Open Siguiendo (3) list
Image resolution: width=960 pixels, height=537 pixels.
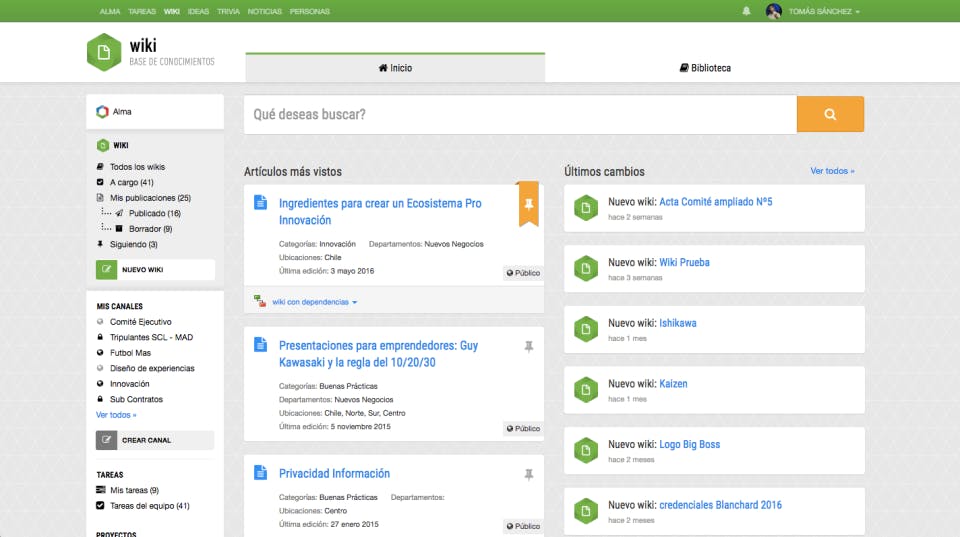coord(133,244)
